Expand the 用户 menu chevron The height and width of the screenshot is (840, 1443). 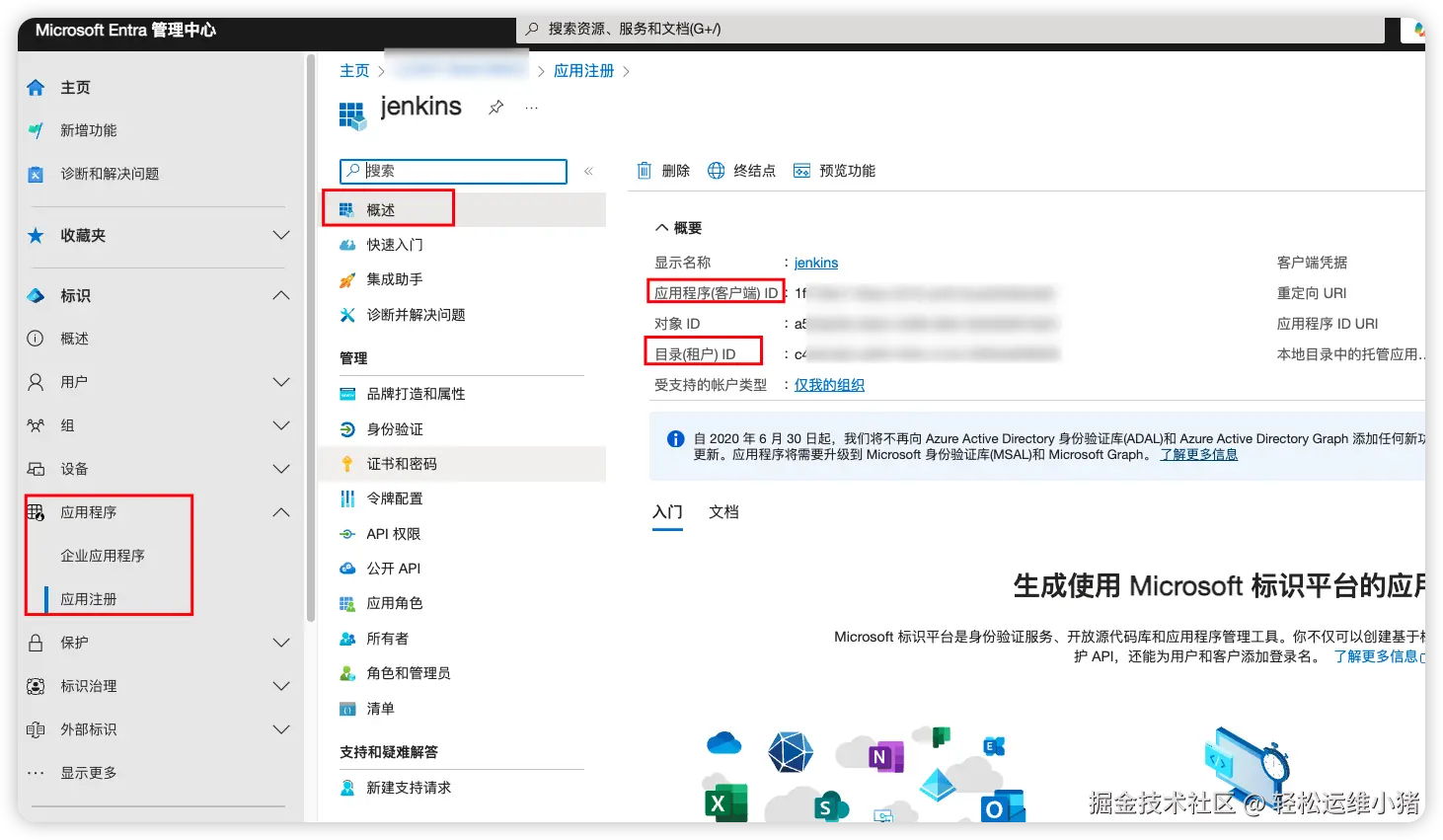pos(281,382)
